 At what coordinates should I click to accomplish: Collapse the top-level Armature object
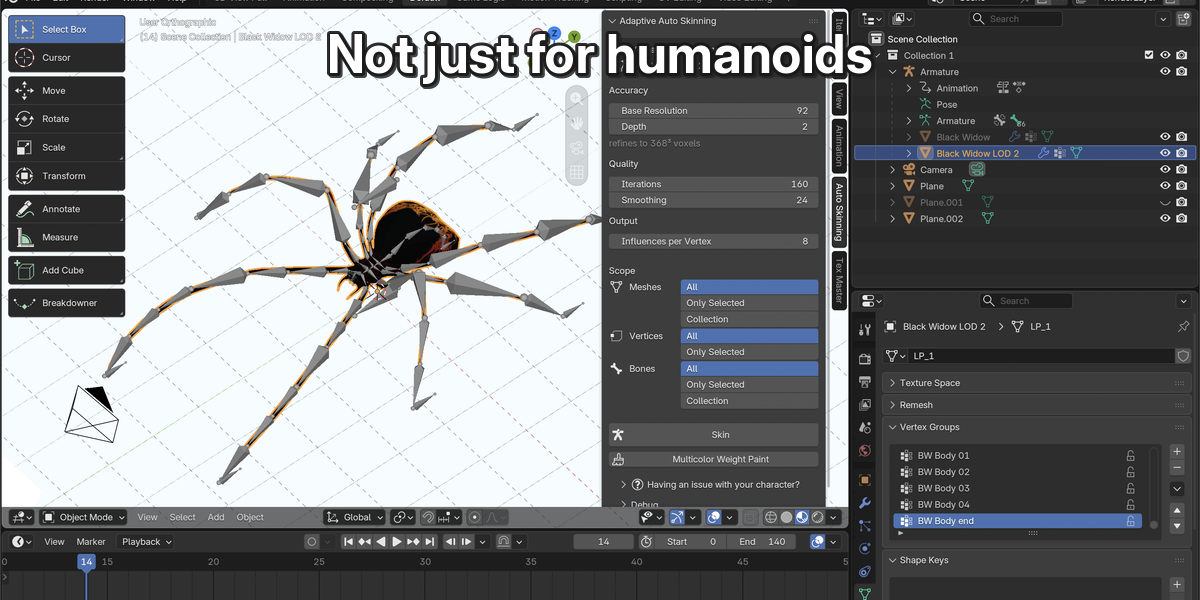[893, 72]
